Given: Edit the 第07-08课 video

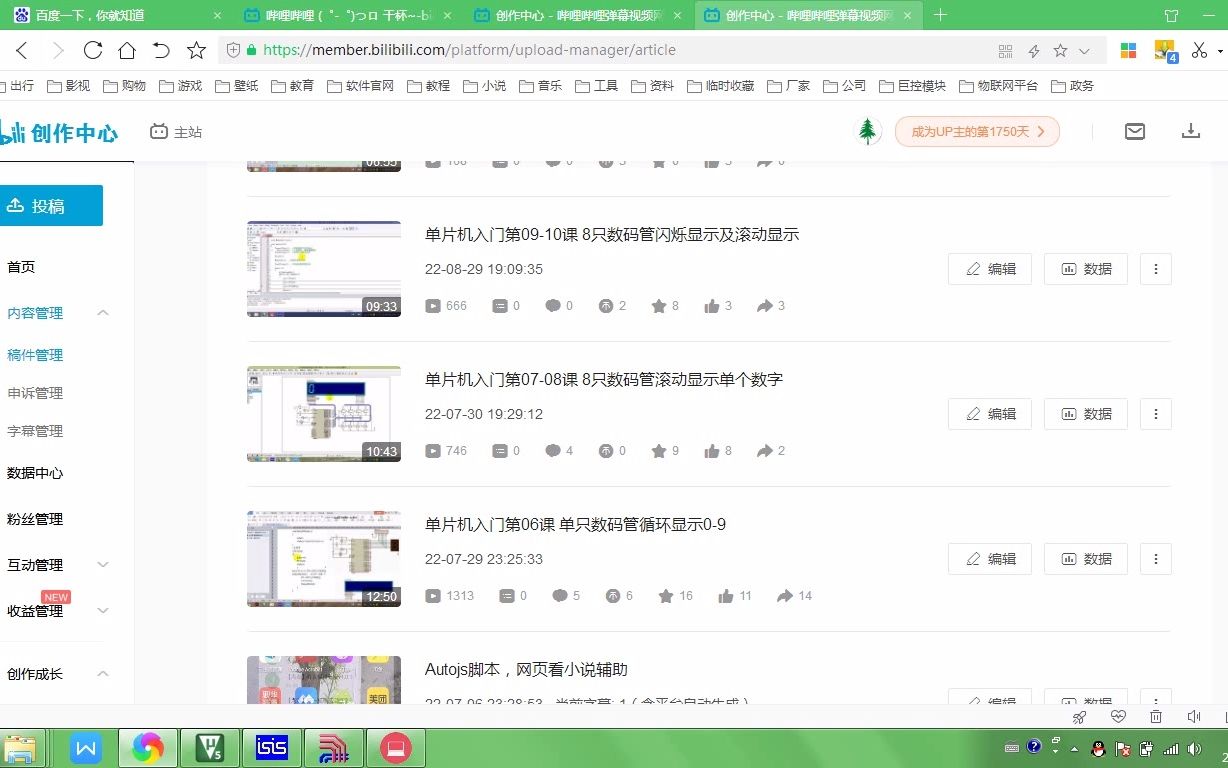Looking at the screenshot, I should pyautogui.click(x=990, y=414).
